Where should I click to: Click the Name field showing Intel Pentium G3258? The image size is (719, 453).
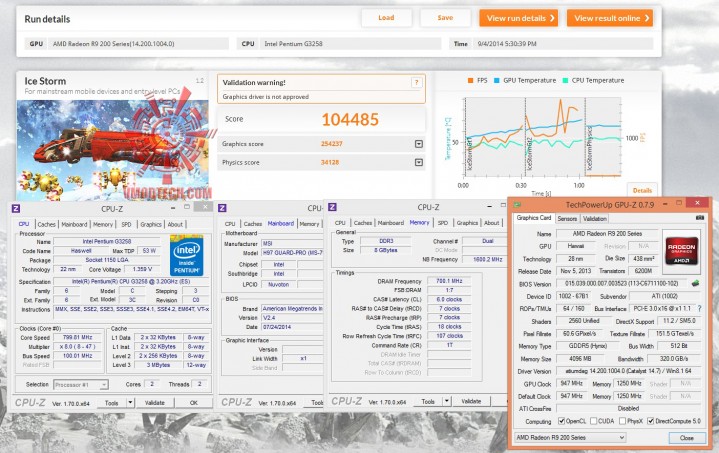tap(107, 241)
